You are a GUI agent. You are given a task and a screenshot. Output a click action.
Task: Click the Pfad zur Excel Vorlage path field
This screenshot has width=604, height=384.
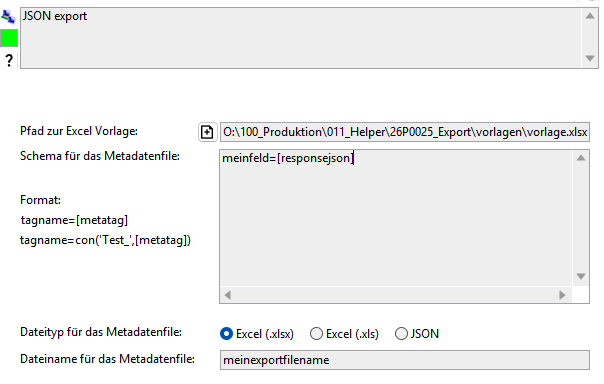pos(404,132)
